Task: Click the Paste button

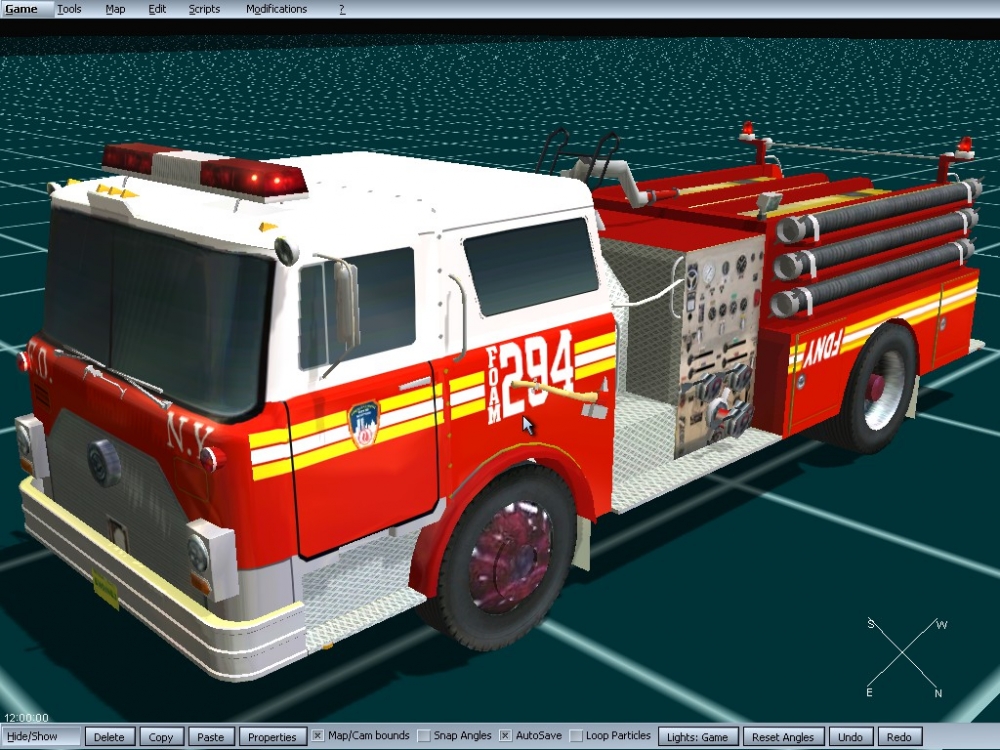Action: click(x=210, y=737)
